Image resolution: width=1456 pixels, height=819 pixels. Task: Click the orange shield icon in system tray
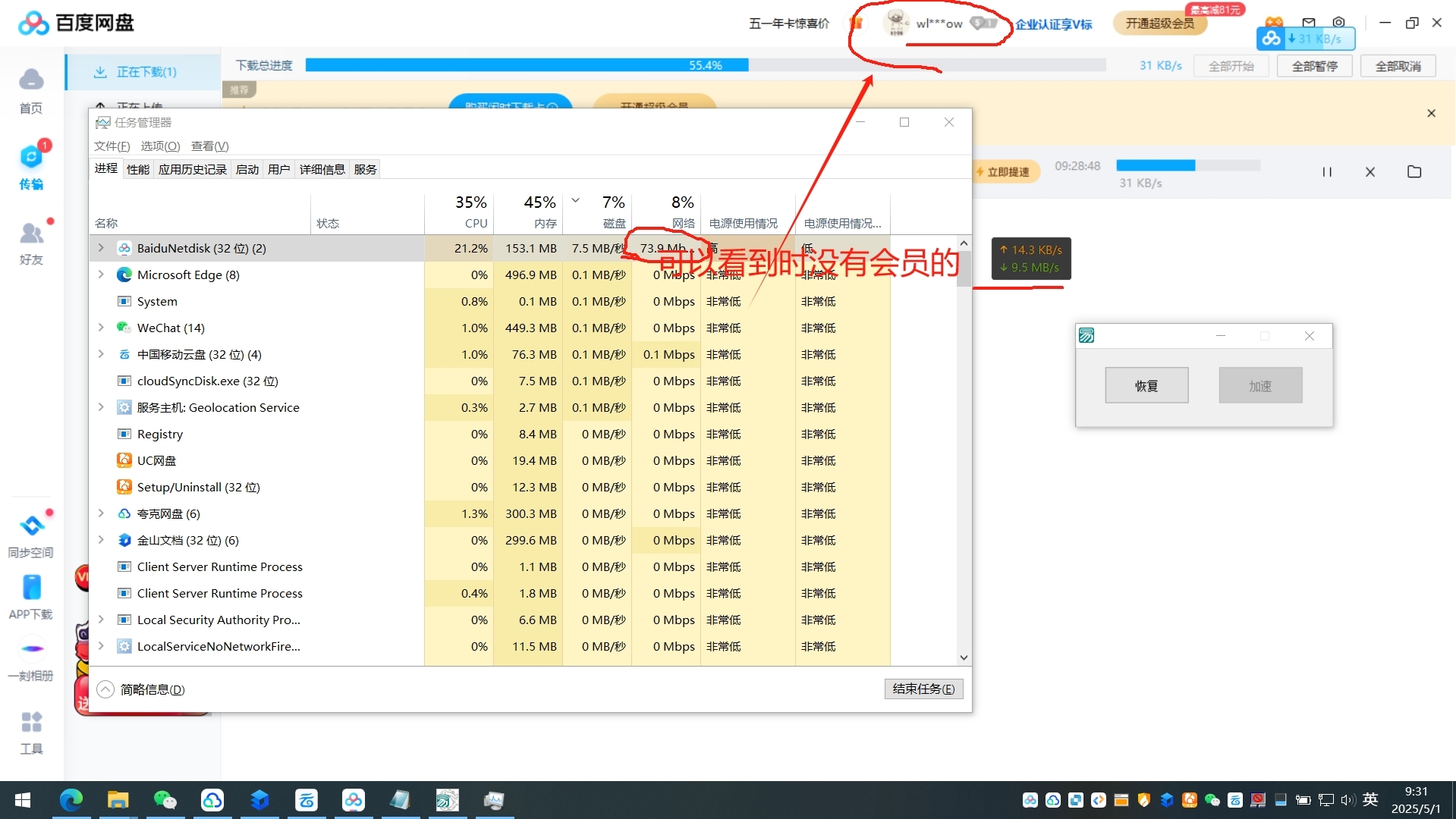(x=1144, y=800)
